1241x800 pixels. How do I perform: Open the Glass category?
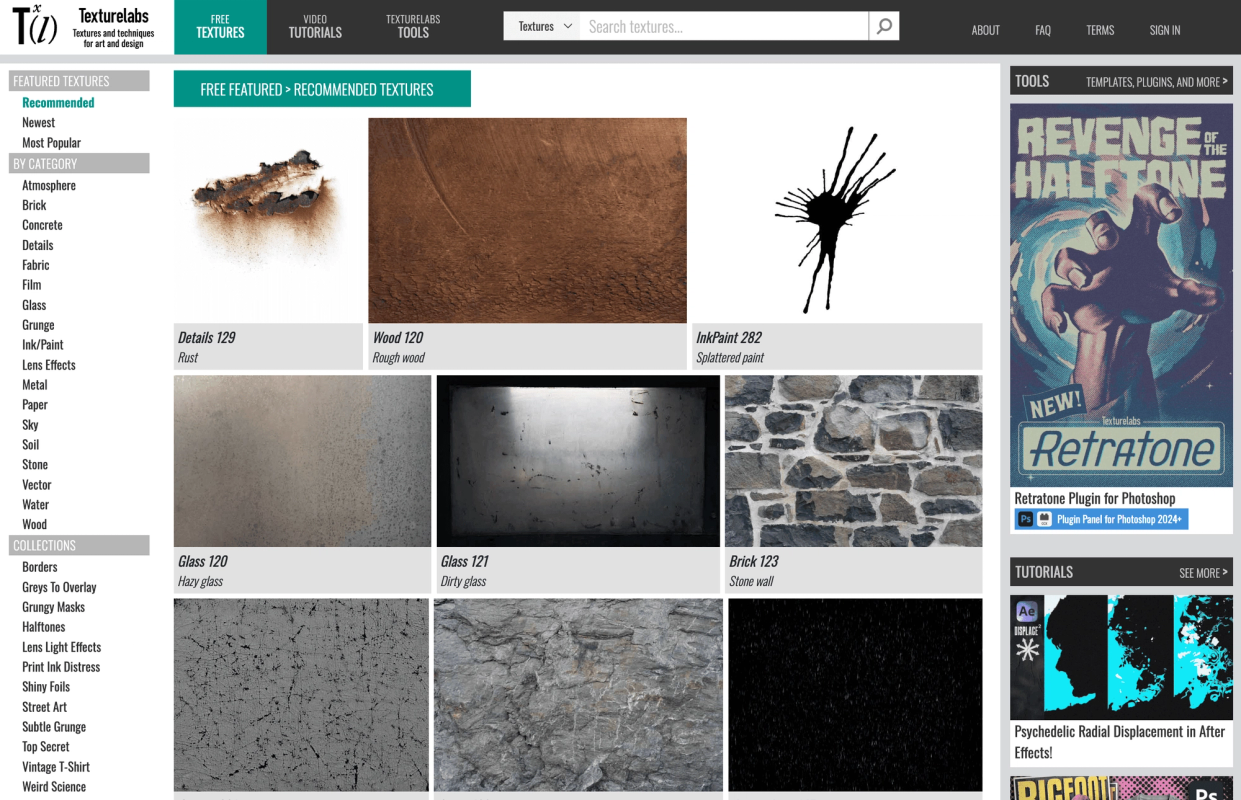pos(34,305)
